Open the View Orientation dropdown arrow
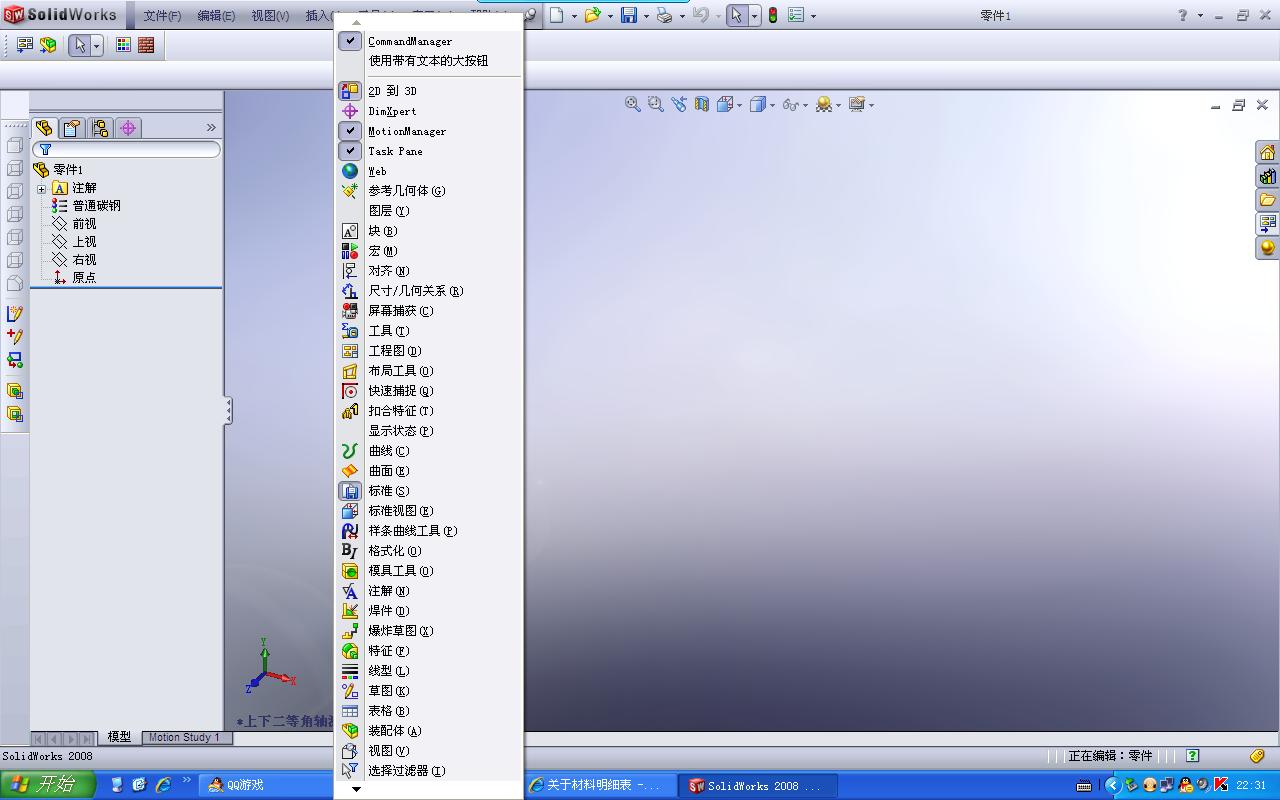 pos(739,105)
